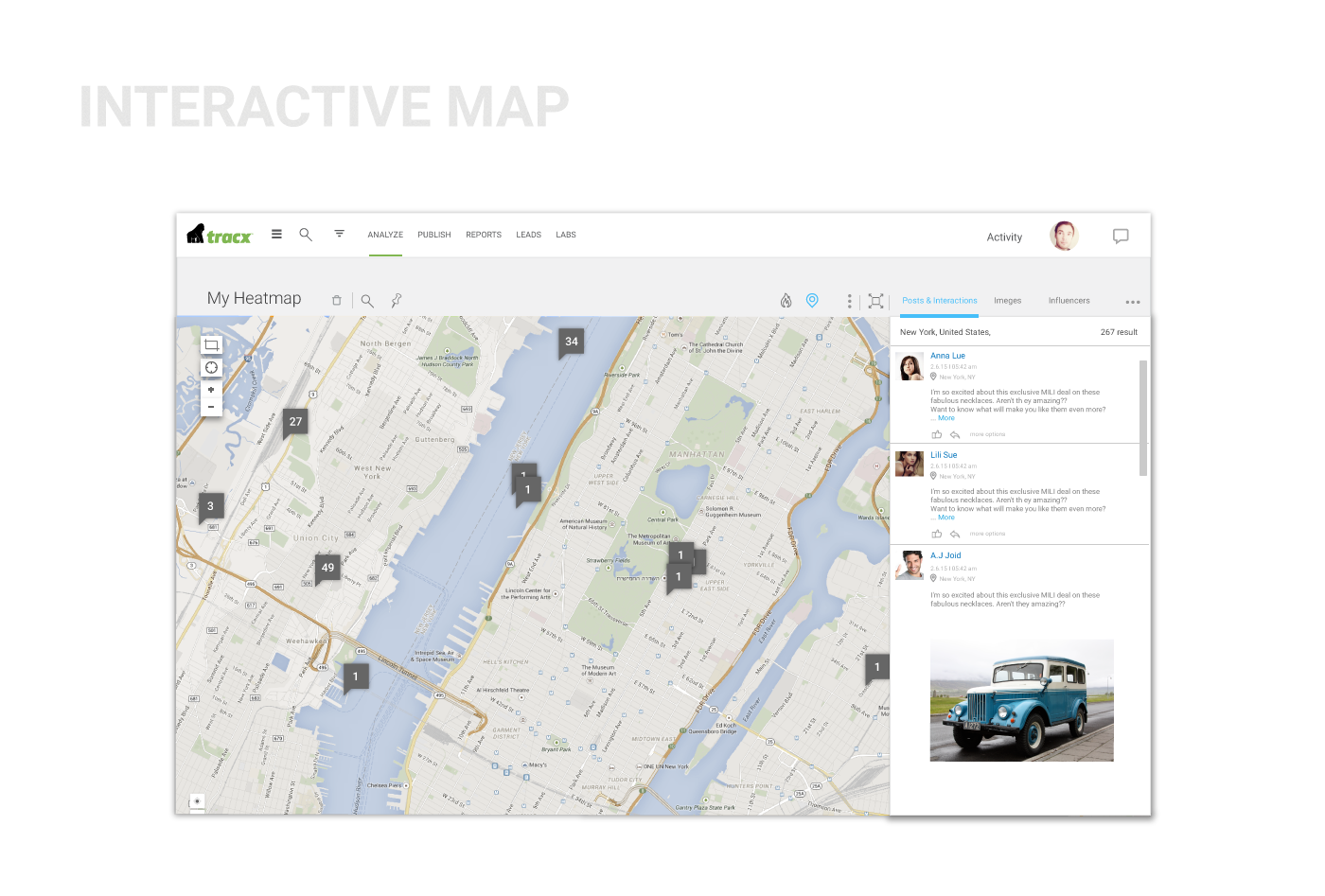
Task: Switch to the ANALYZE menu
Action: tap(385, 235)
